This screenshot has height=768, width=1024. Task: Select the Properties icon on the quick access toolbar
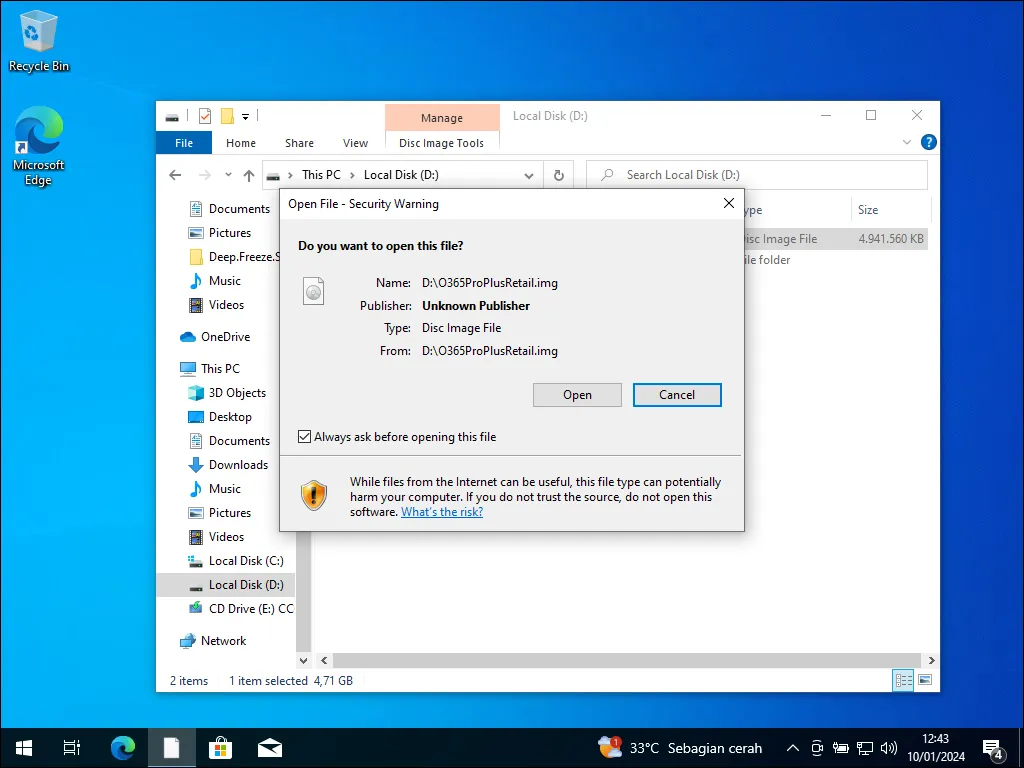203,116
